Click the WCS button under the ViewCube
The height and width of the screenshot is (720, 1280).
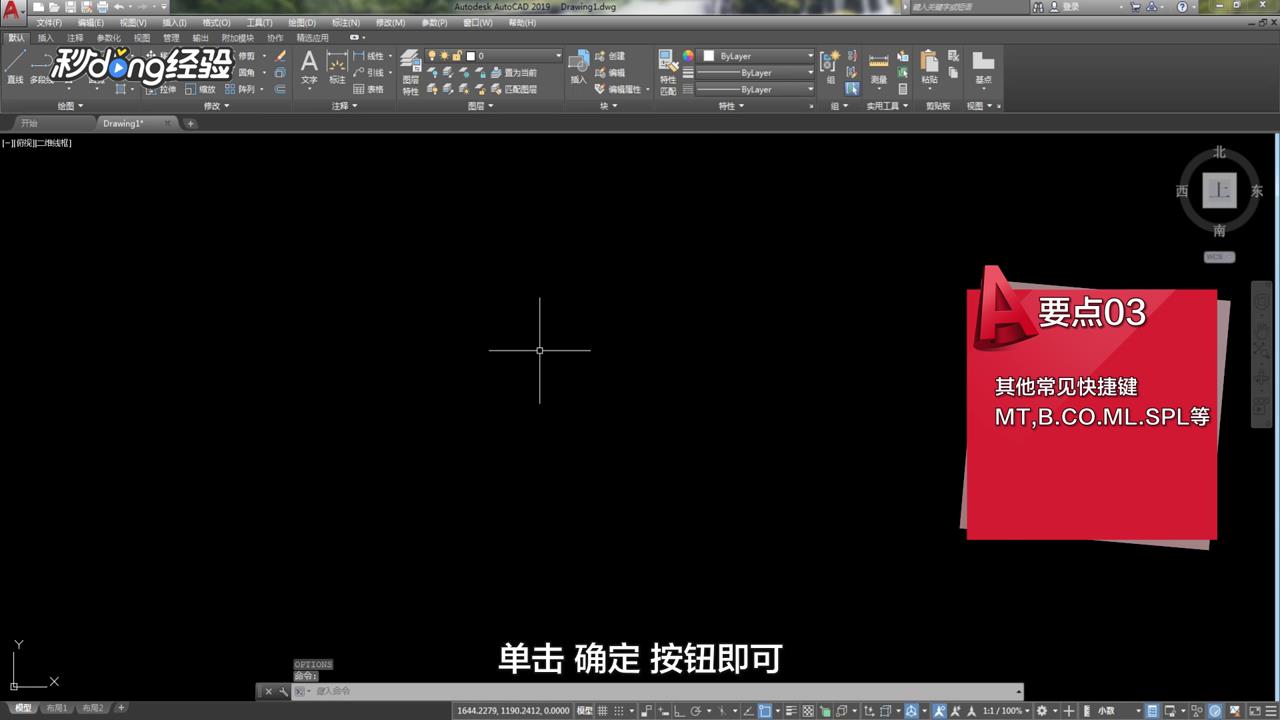(x=1219, y=257)
